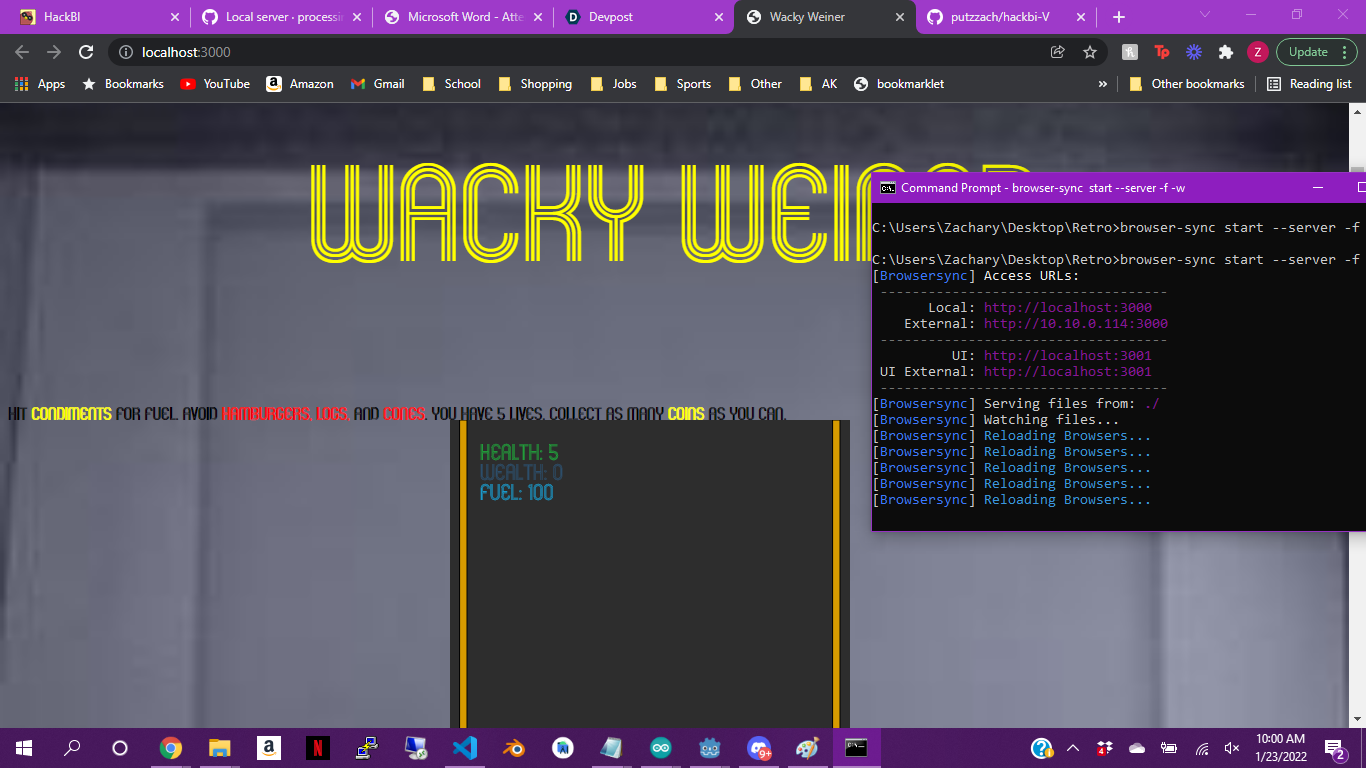Open Netflix app in taskbar
Image resolution: width=1366 pixels, height=768 pixels.
317,747
